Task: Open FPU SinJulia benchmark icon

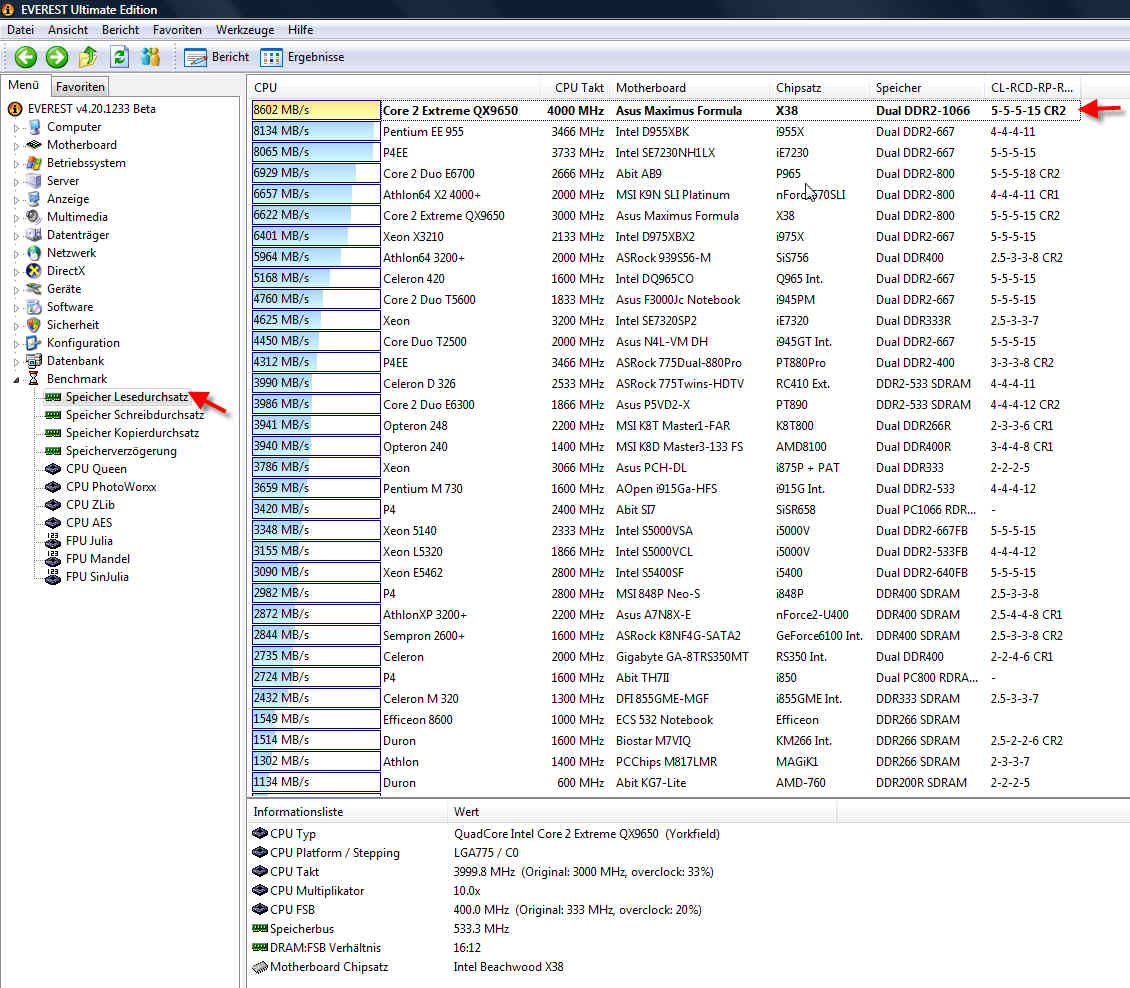Action: [53, 577]
